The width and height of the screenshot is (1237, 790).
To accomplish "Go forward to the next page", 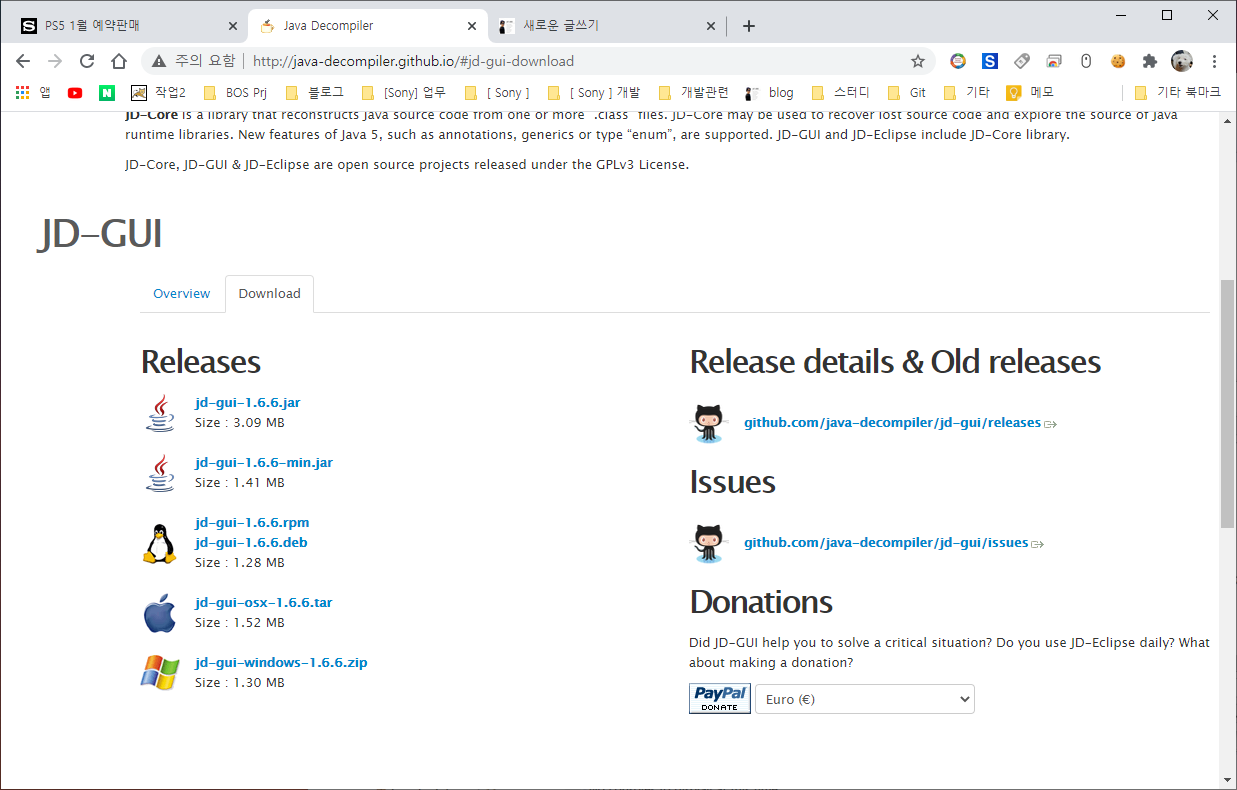I will click(55, 61).
